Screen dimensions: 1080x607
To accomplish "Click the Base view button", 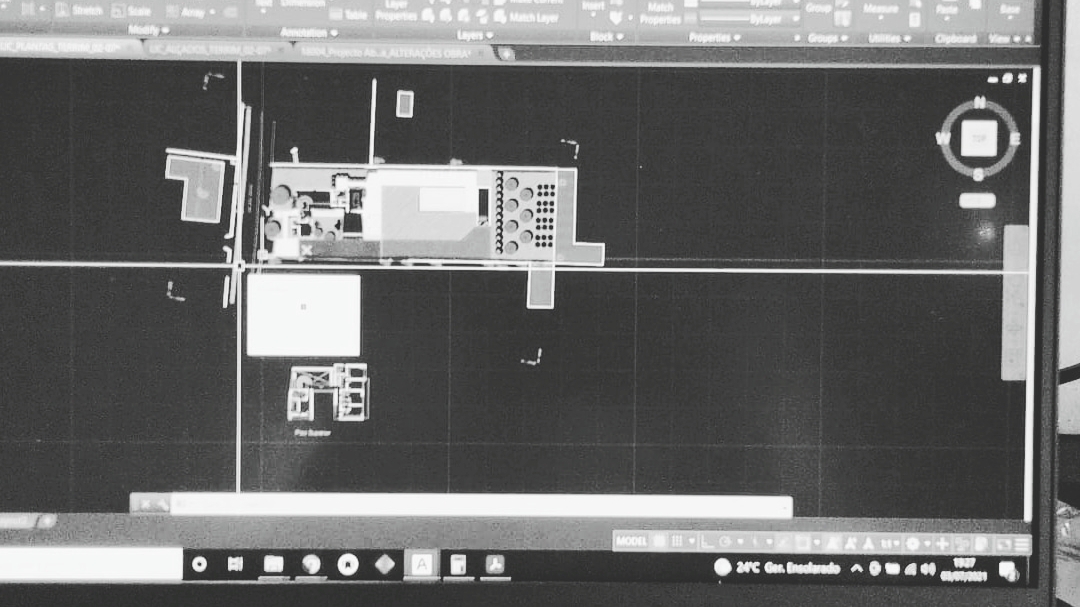I will pos(1009,9).
